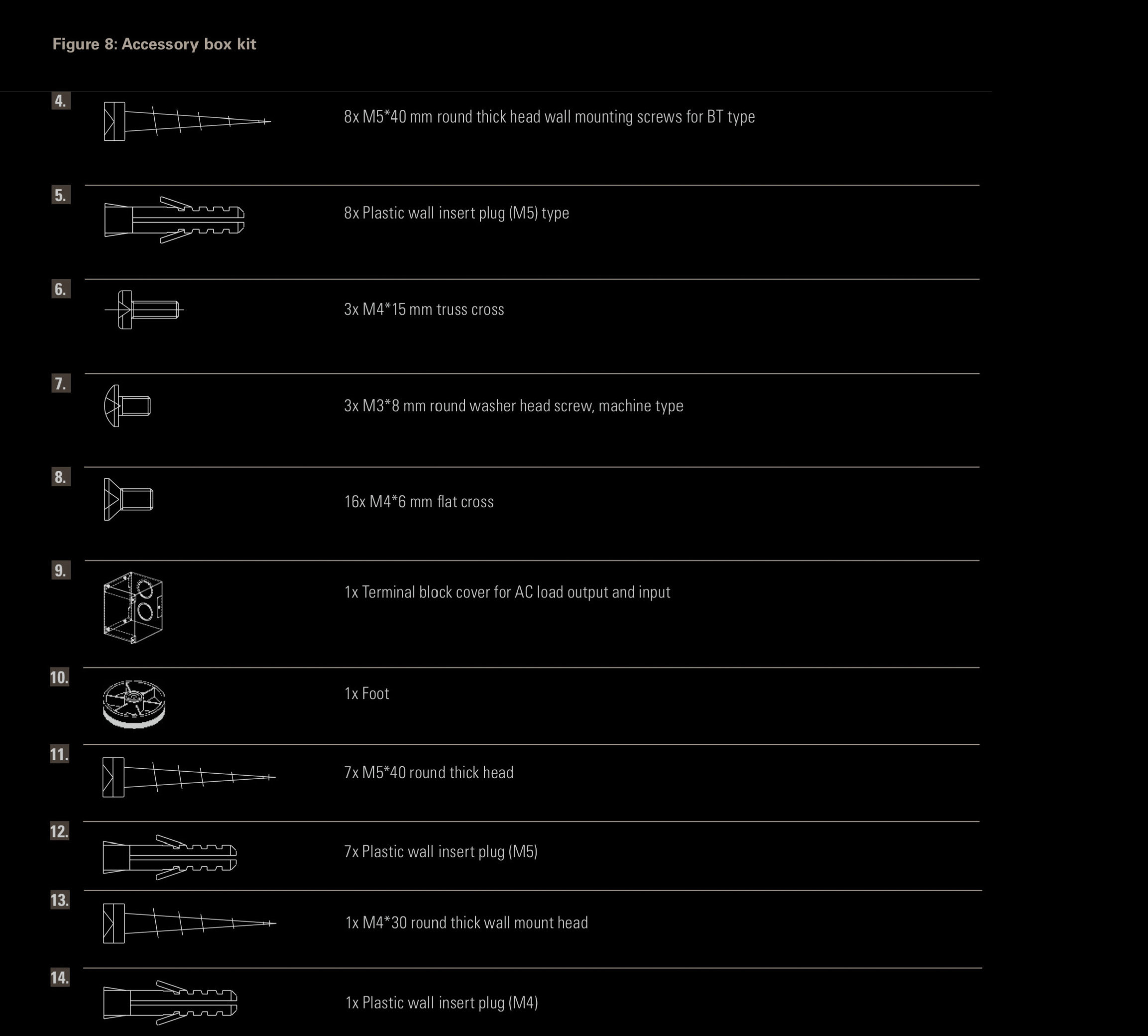Select the Foot part illustration
1148x1036 pixels.
pyautogui.click(x=134, y=703)
